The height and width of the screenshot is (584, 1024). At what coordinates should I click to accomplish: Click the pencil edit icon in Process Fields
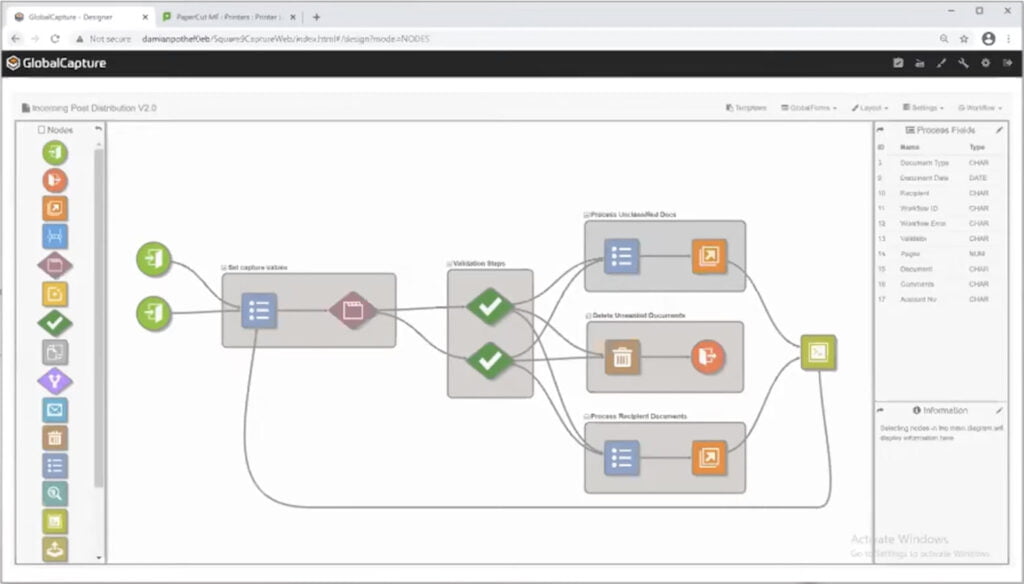999,130
